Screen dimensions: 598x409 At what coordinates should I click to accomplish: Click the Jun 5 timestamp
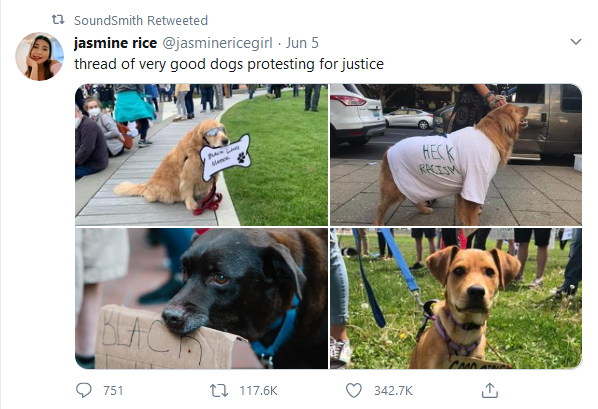[x=302, y=43]
